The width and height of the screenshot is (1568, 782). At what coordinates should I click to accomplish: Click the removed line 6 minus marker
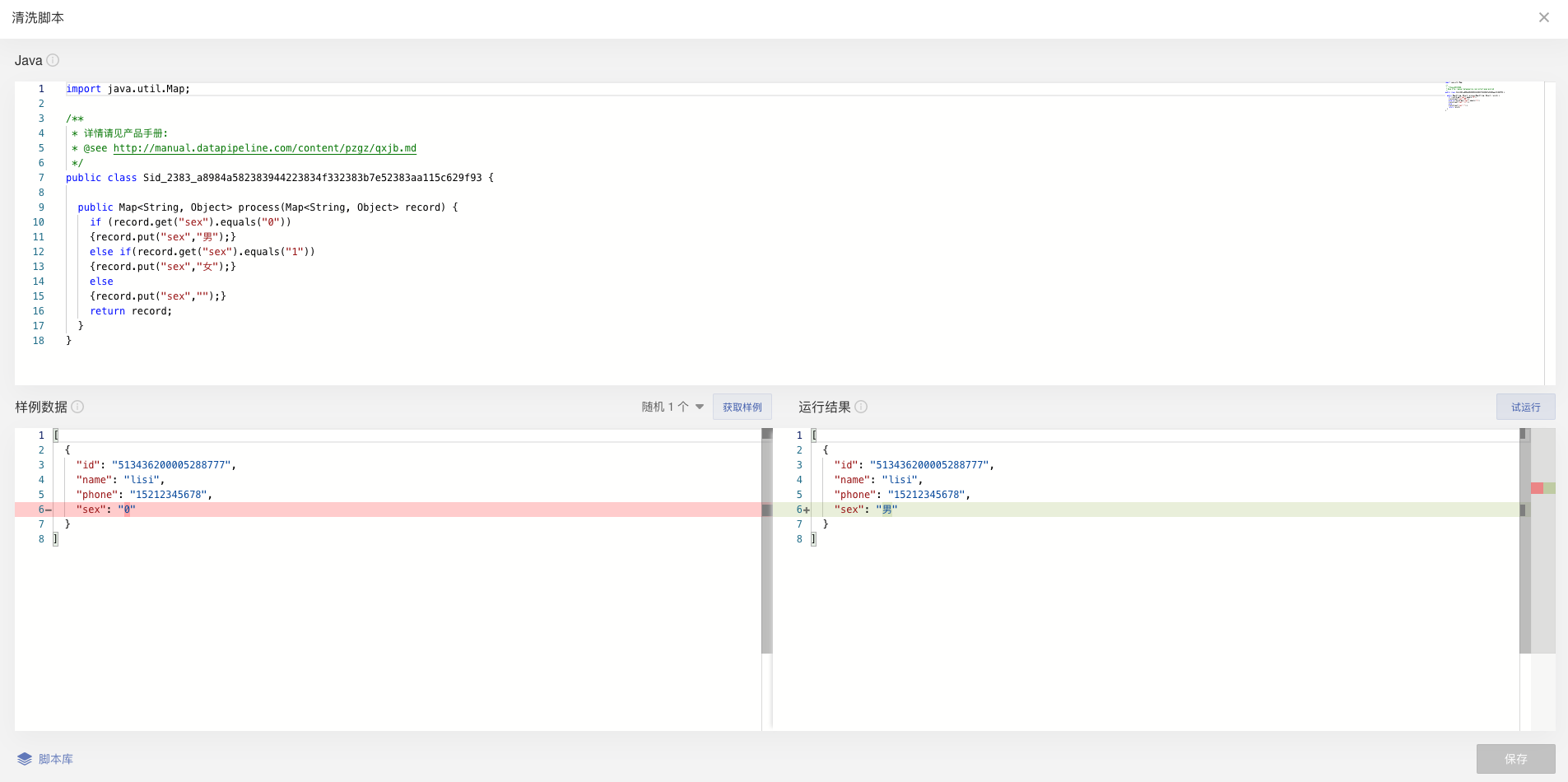point(49,510)
